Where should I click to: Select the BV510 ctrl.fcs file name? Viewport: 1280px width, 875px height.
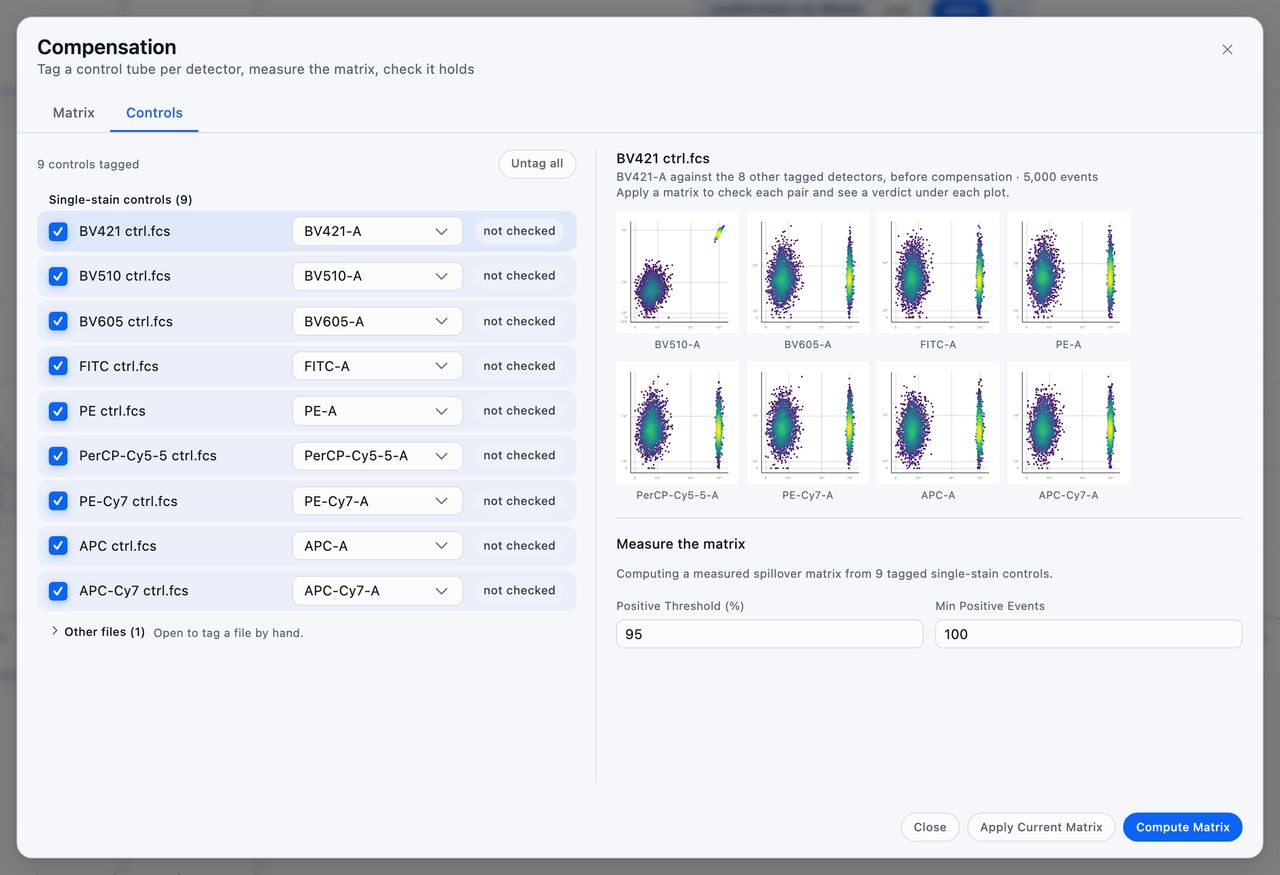(125, 276)
